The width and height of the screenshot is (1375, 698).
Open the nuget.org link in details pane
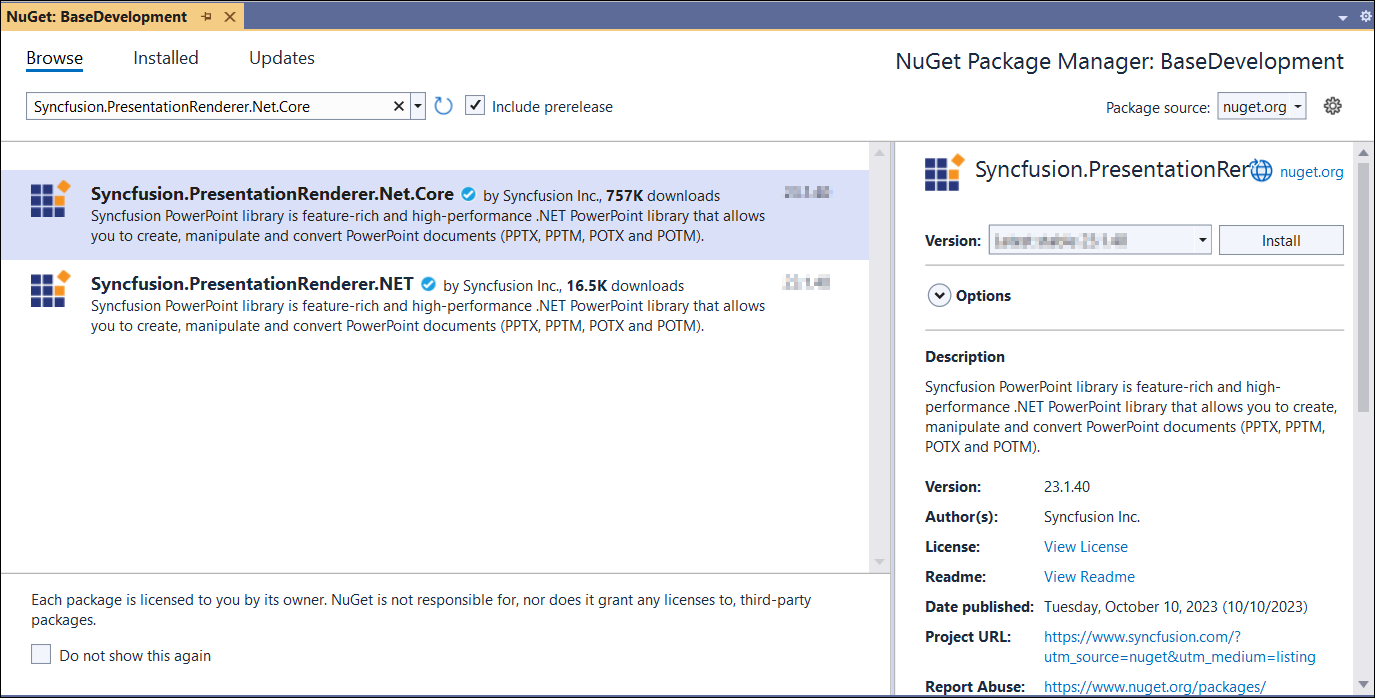click(x=1312, y=172)
